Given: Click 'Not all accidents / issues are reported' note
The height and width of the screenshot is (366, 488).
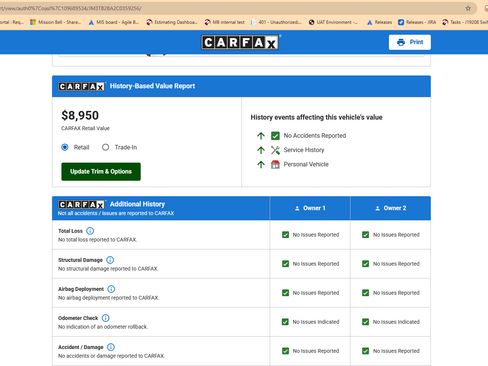Looking at the screenshot, I should coord(116,213).
